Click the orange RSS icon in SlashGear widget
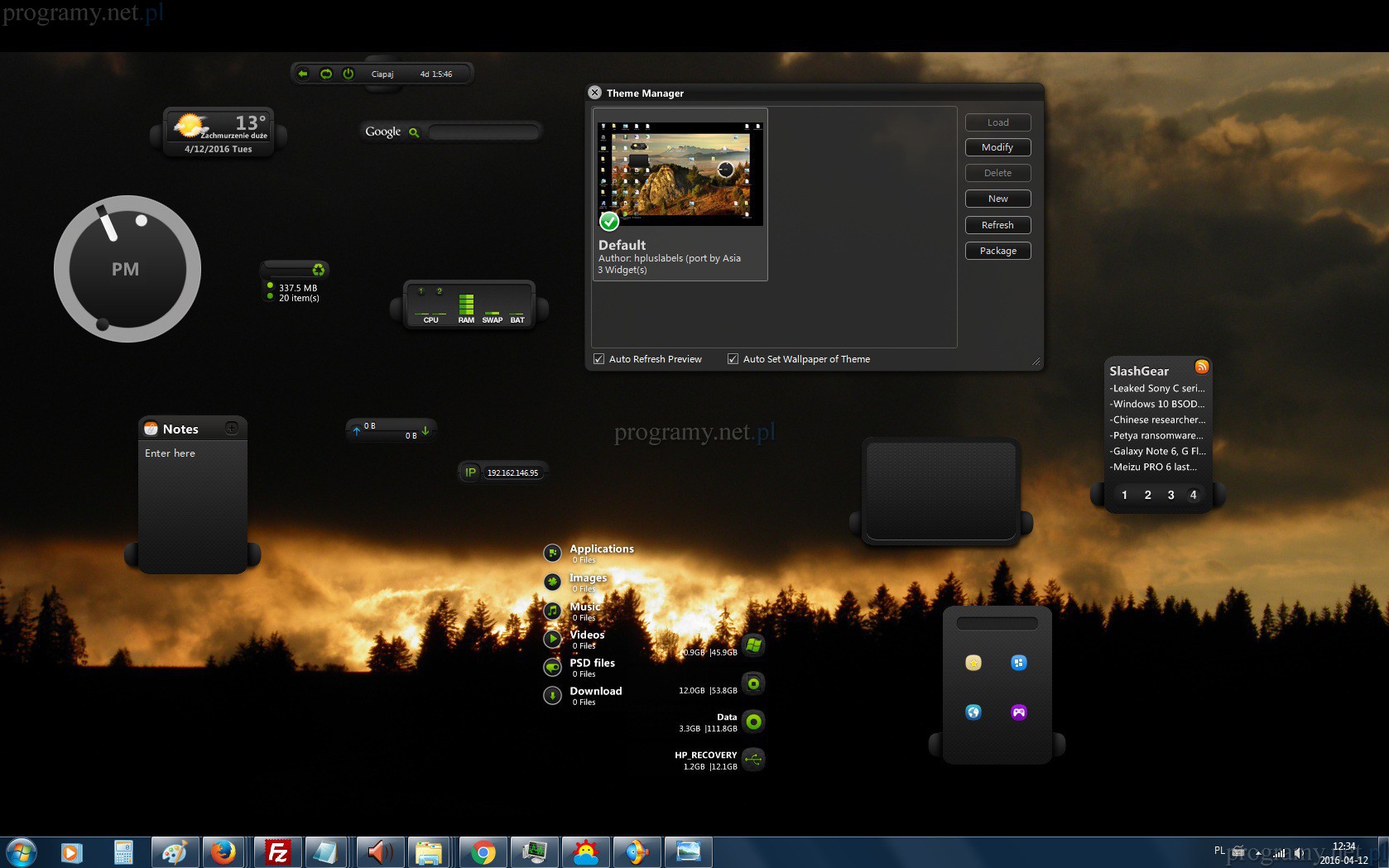The width and height of the screenshot is (1389, 868). (x=1201, y=367)
